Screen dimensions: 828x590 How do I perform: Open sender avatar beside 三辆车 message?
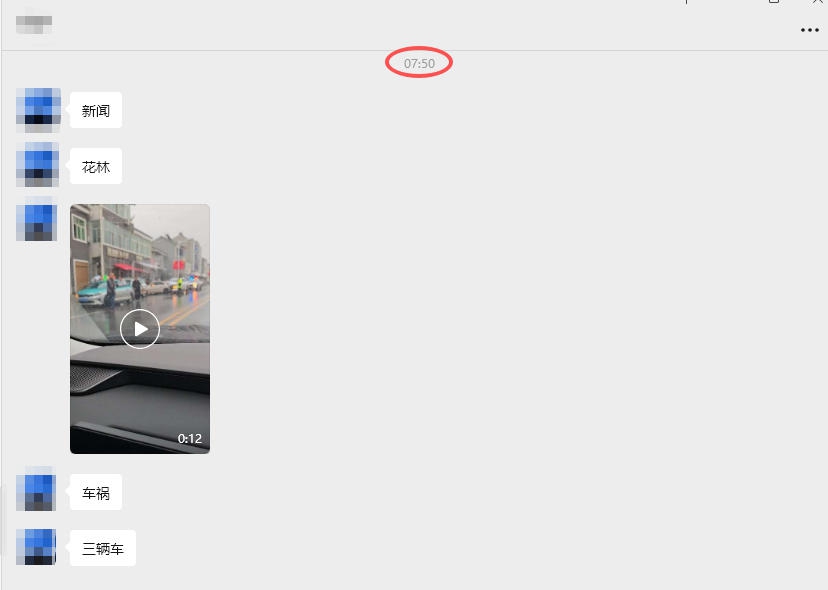36,546
